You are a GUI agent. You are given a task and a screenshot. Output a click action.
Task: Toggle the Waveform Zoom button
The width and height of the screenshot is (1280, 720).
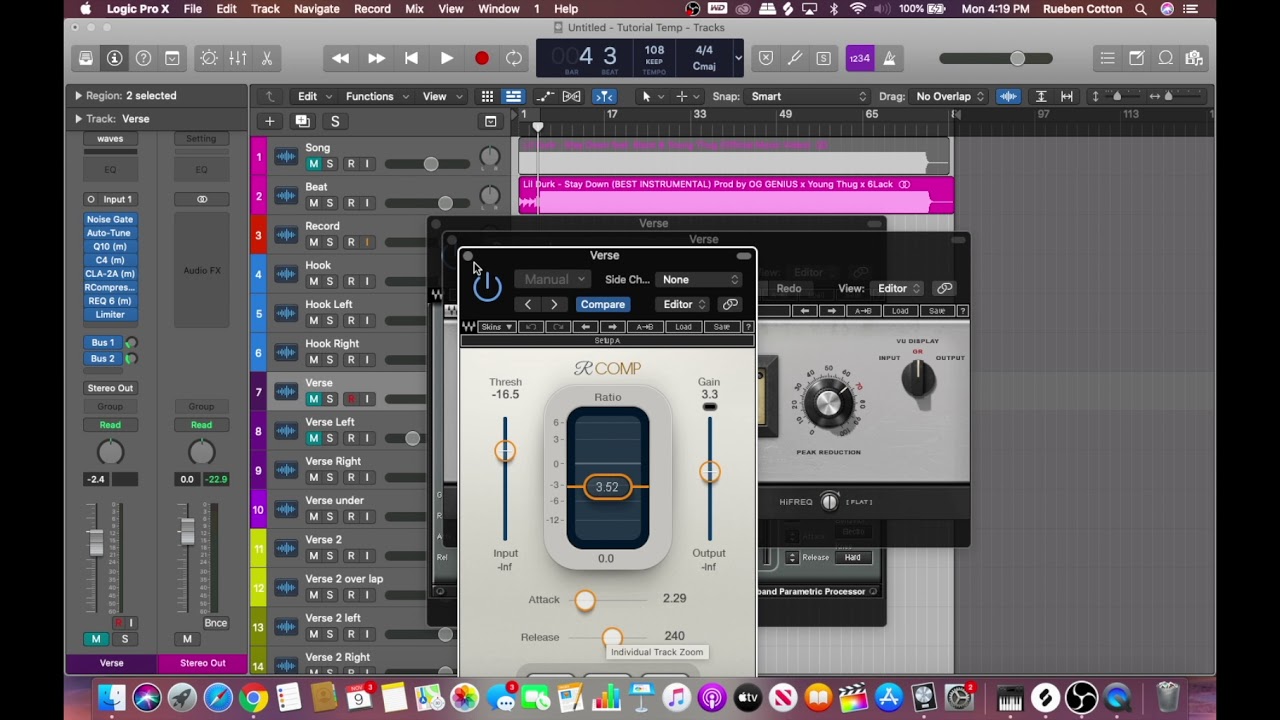(1008, 96)
